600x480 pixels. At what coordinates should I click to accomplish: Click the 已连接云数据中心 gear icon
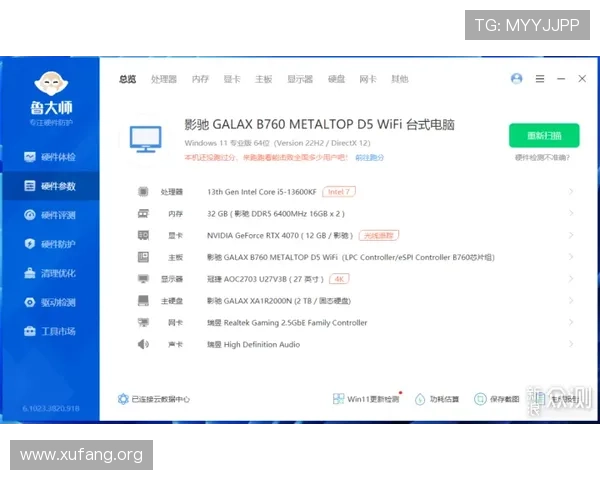coord(123,399)
